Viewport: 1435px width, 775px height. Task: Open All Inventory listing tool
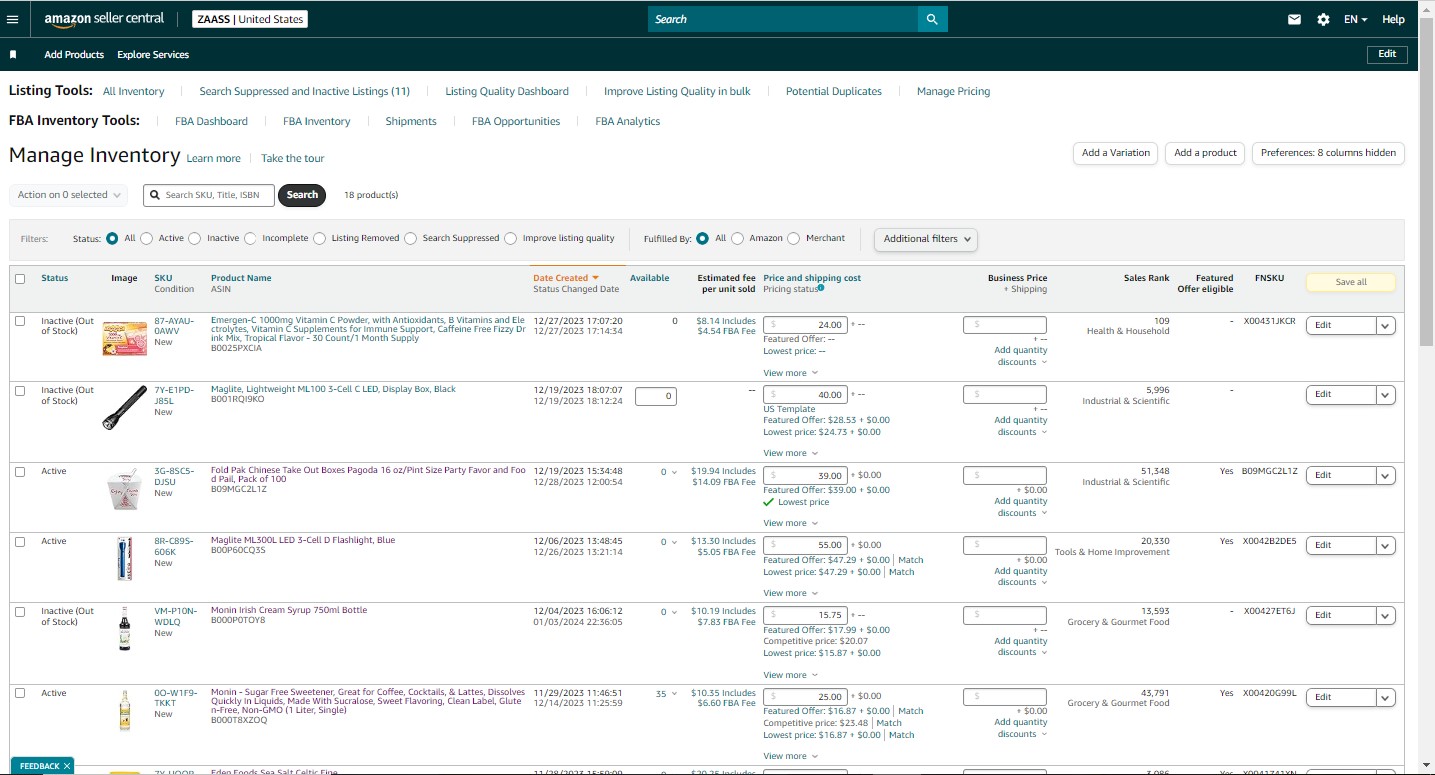(x=133, y=91)
